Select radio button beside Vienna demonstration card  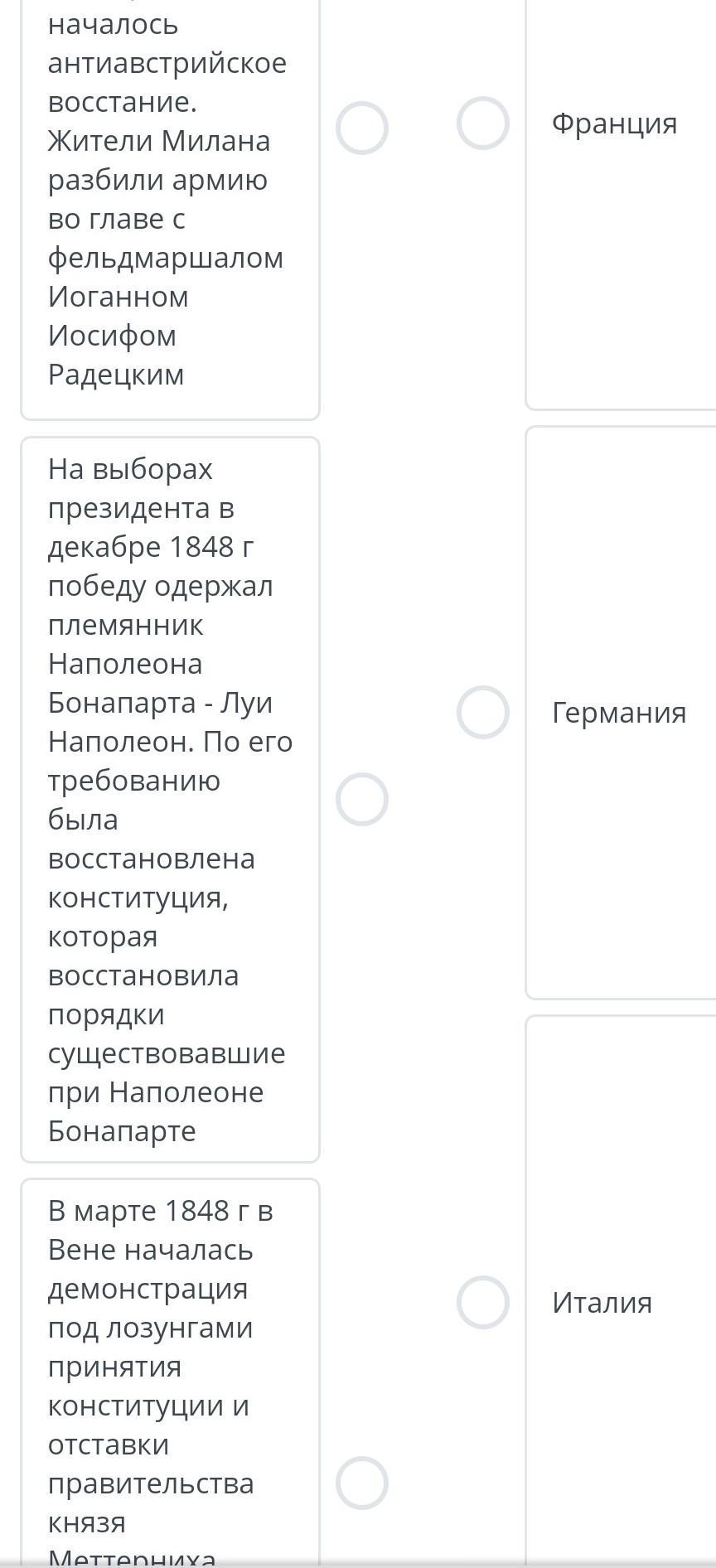pos(361,1483)
